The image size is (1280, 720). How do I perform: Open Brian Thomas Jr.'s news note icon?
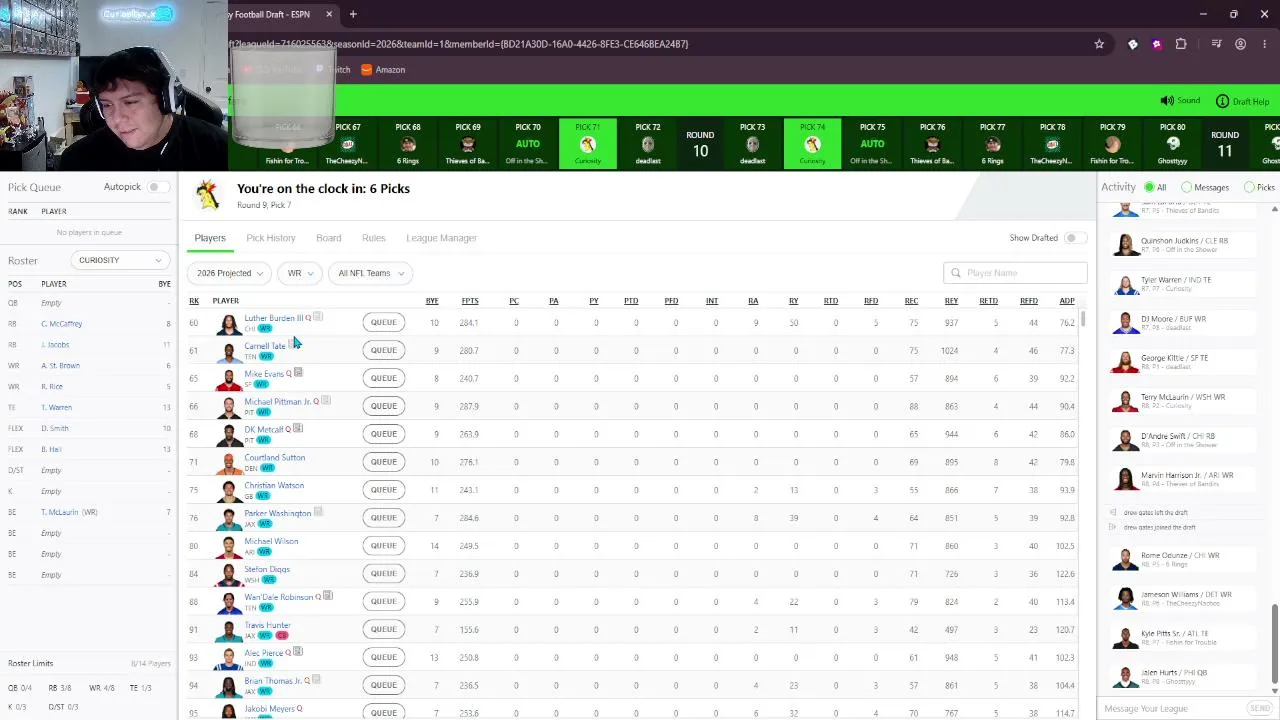[x=315, y=680]
